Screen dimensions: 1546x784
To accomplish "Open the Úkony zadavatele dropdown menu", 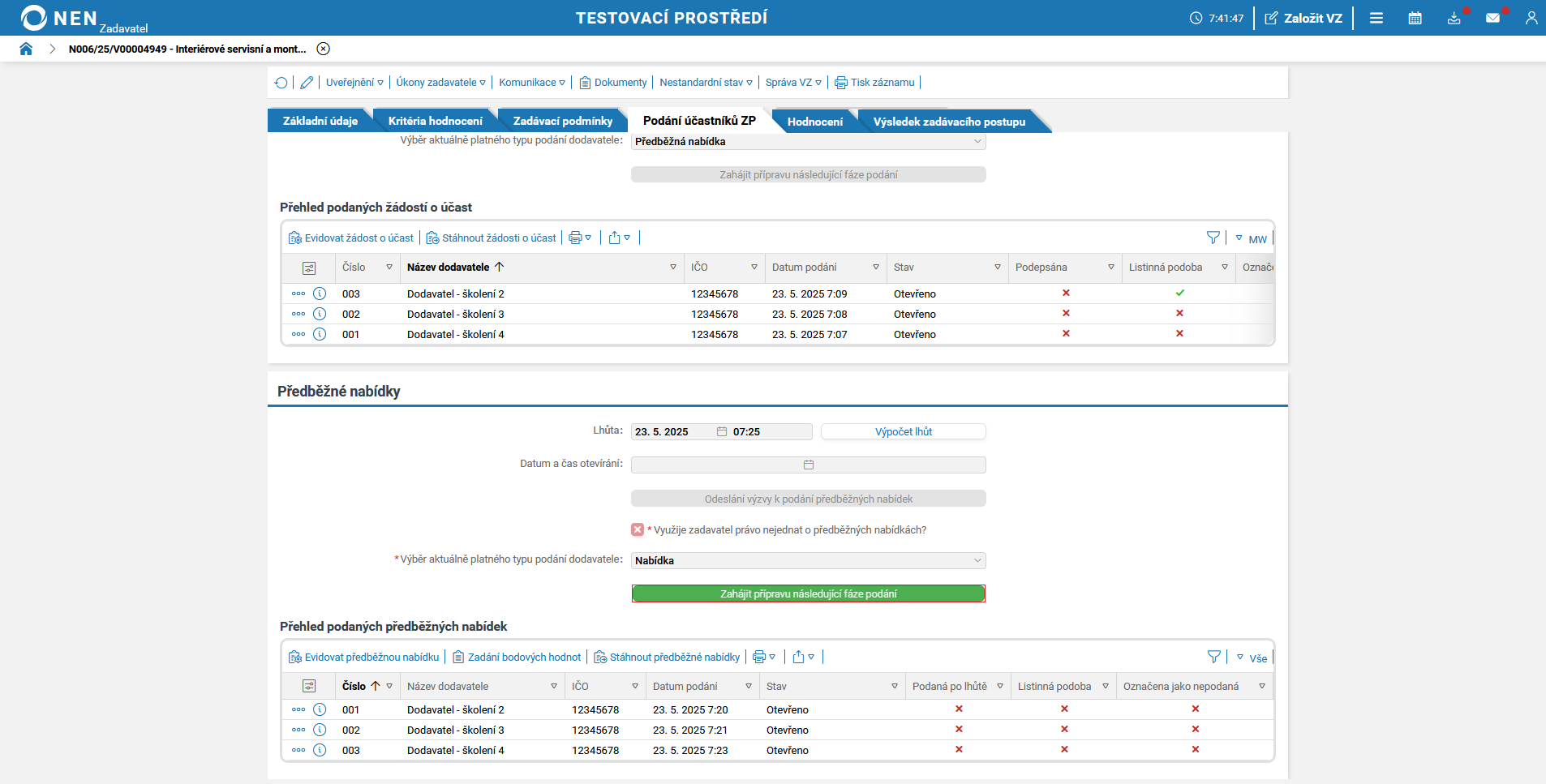I will coord(440,83).
